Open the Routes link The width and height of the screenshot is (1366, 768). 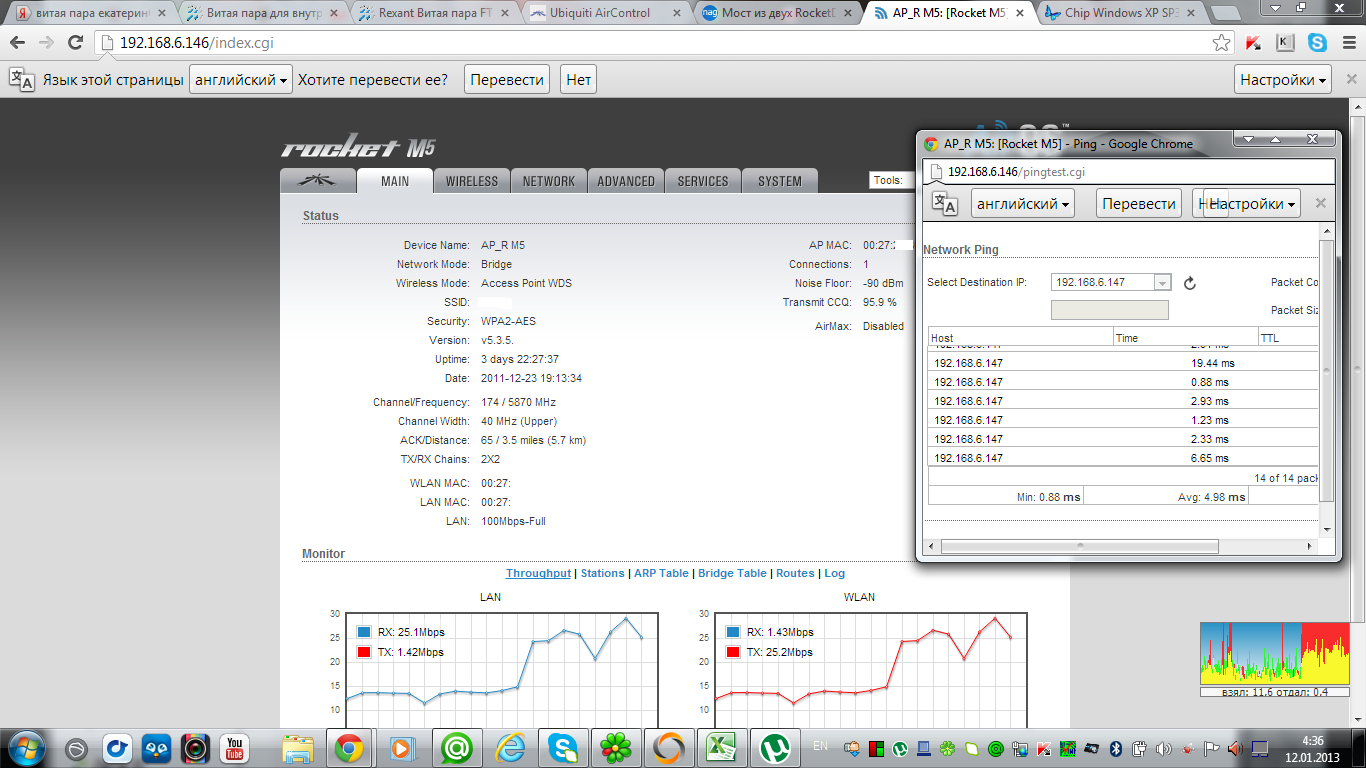click(x=795, y=573)
